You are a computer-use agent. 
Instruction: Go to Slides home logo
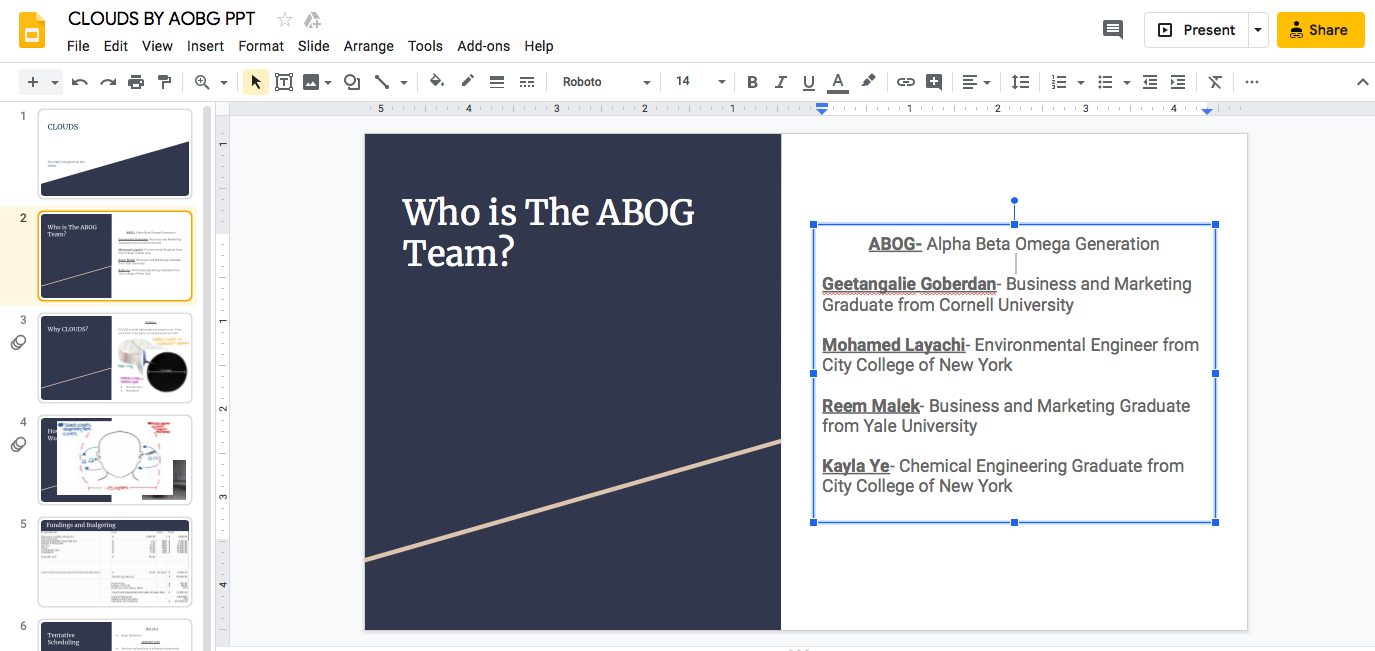[33, 30]
